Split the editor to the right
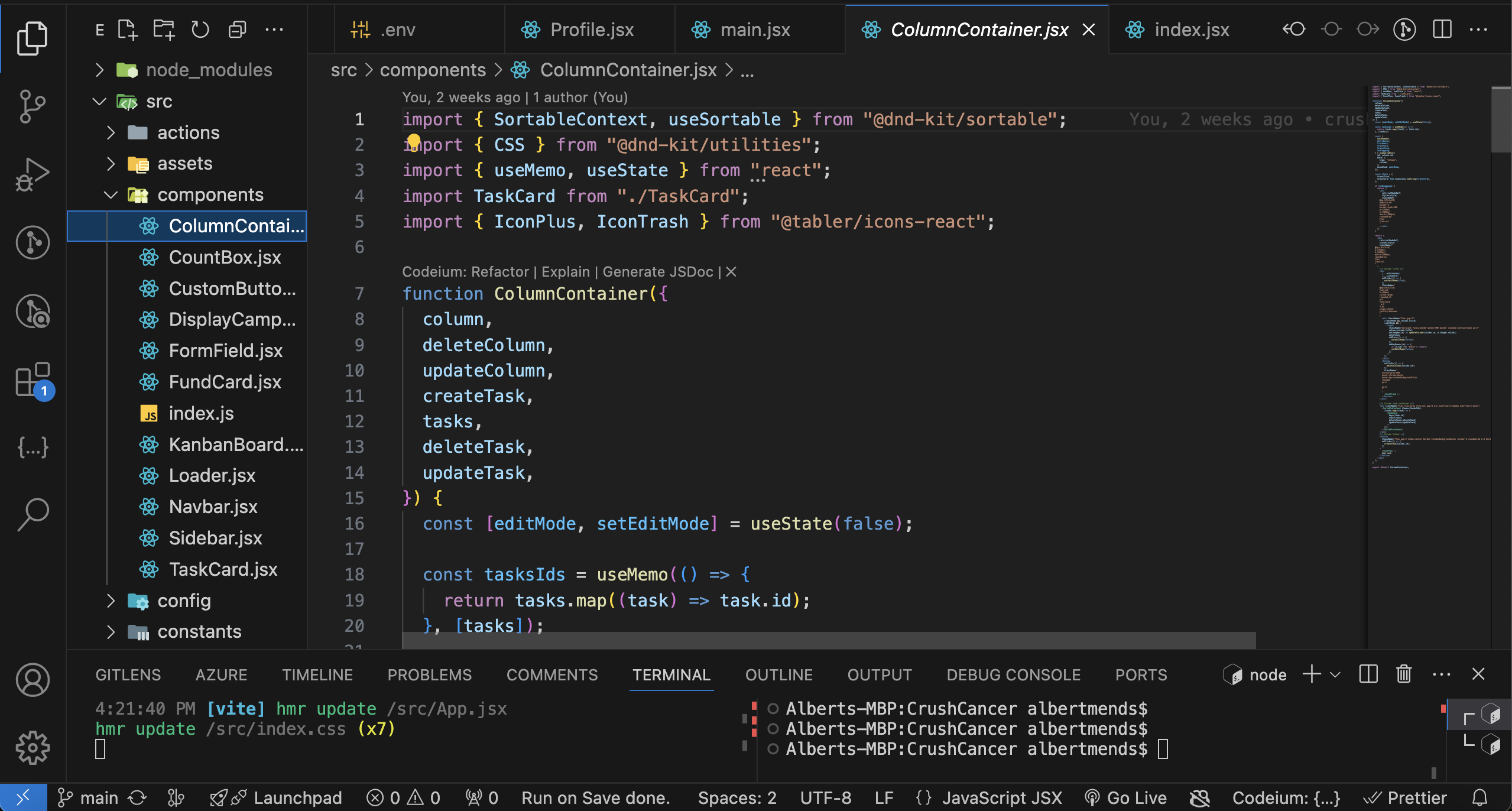 tap(1442, 30)
